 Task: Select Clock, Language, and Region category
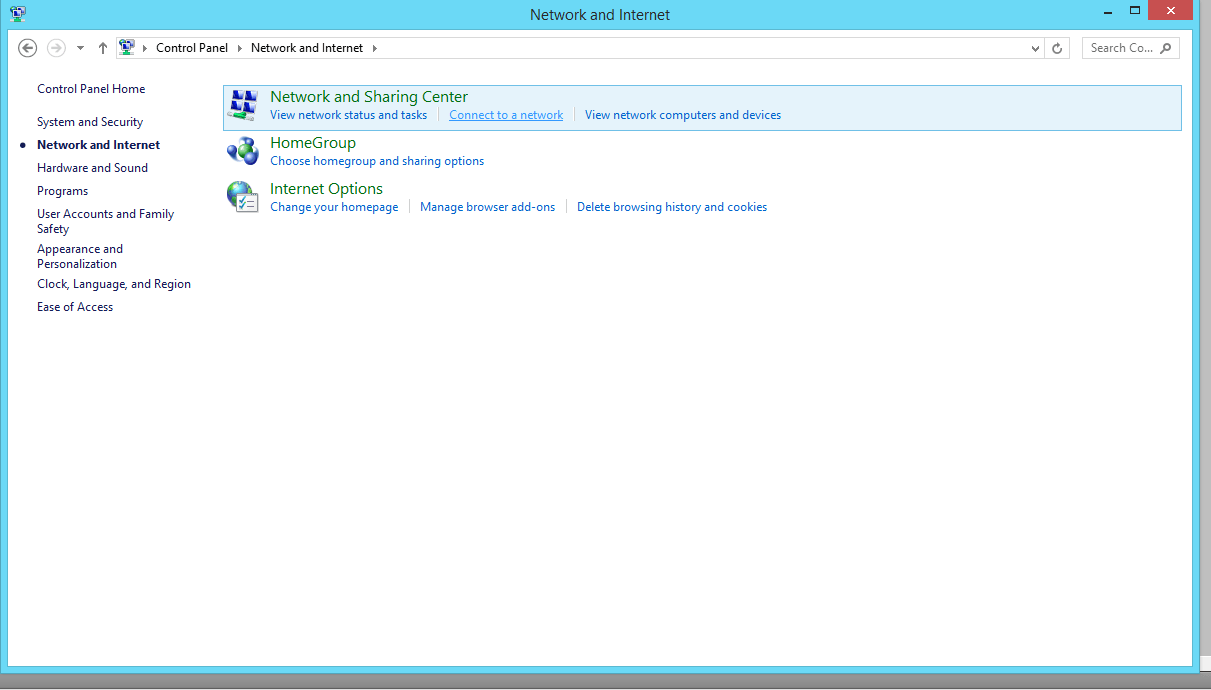pyautogui.click(x=114, y=284)
